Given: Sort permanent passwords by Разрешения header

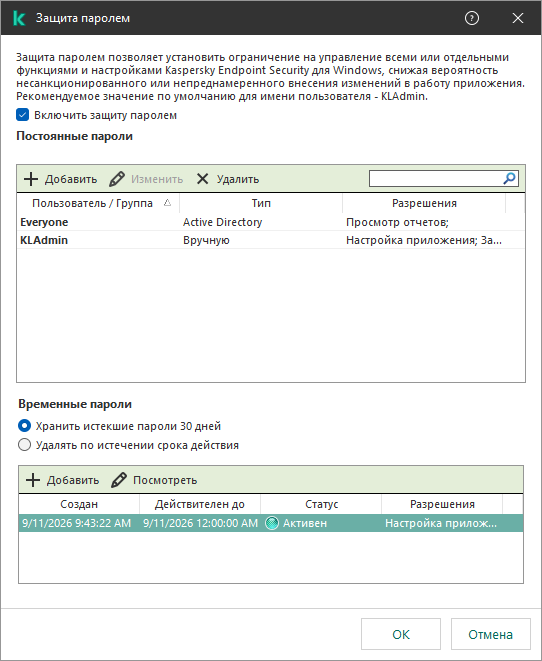Looking at the screenshot, I should point(424,203).
